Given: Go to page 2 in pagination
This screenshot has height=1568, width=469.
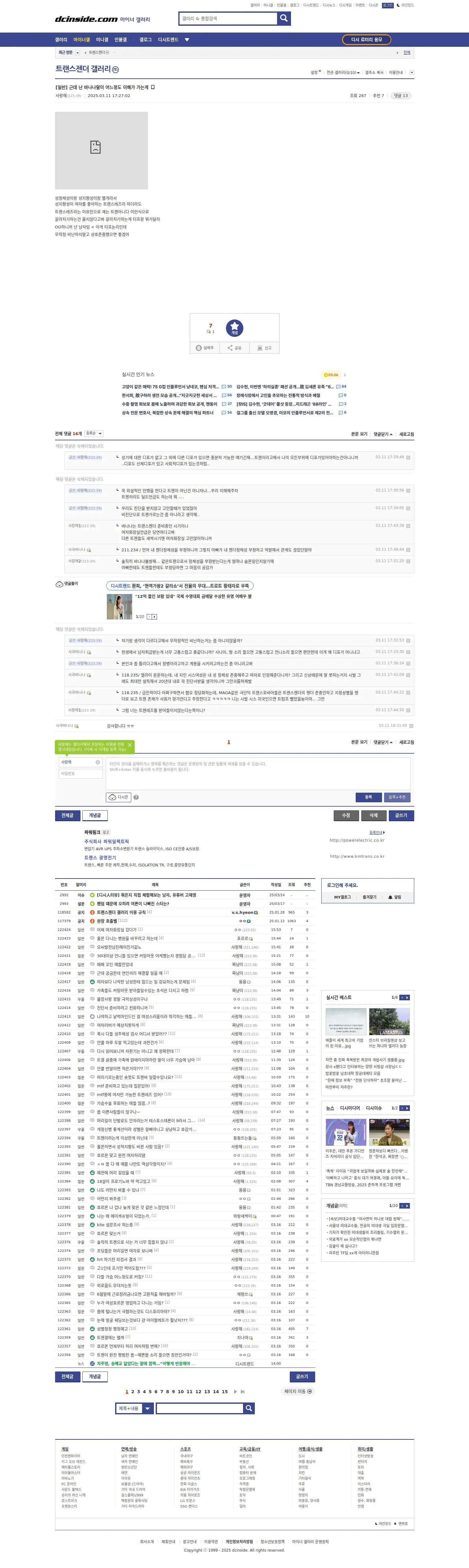Looking at the screenshot, I should coord(132,1391).
